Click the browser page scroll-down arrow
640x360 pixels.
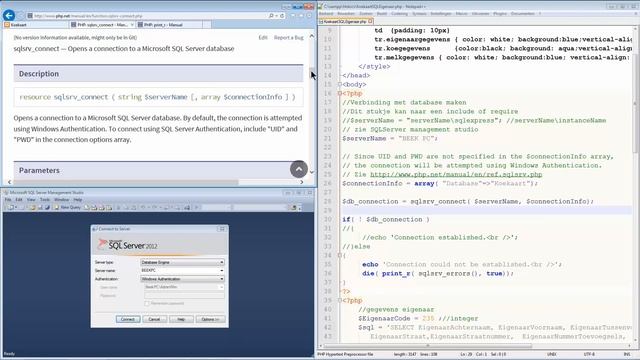[312, 172]
